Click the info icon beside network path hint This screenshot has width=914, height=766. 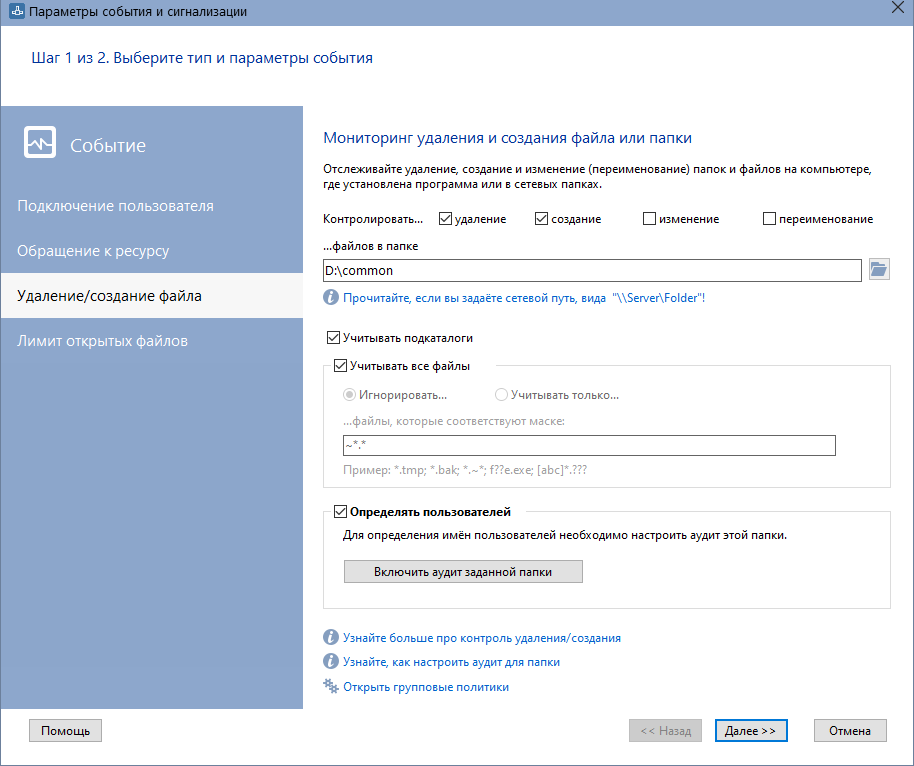pos(330,298)
